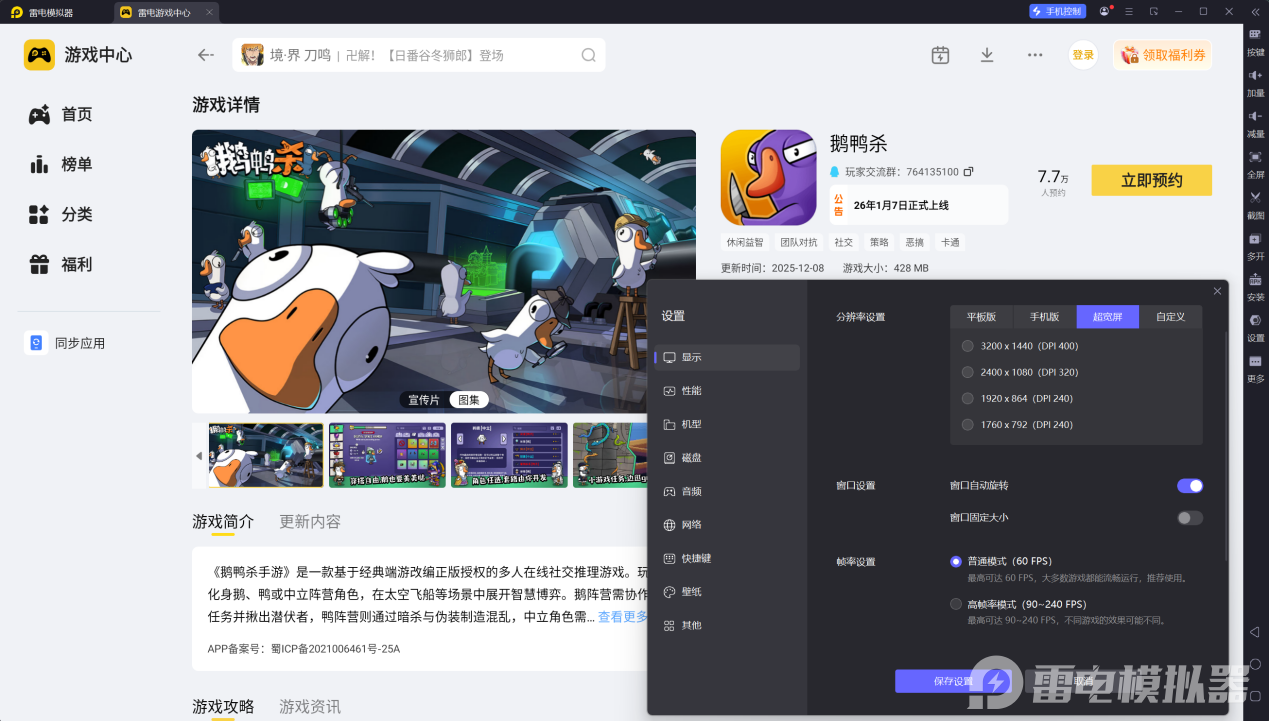Click 保存设置 button
The image size is (1269, 721).
coord(953,681)
